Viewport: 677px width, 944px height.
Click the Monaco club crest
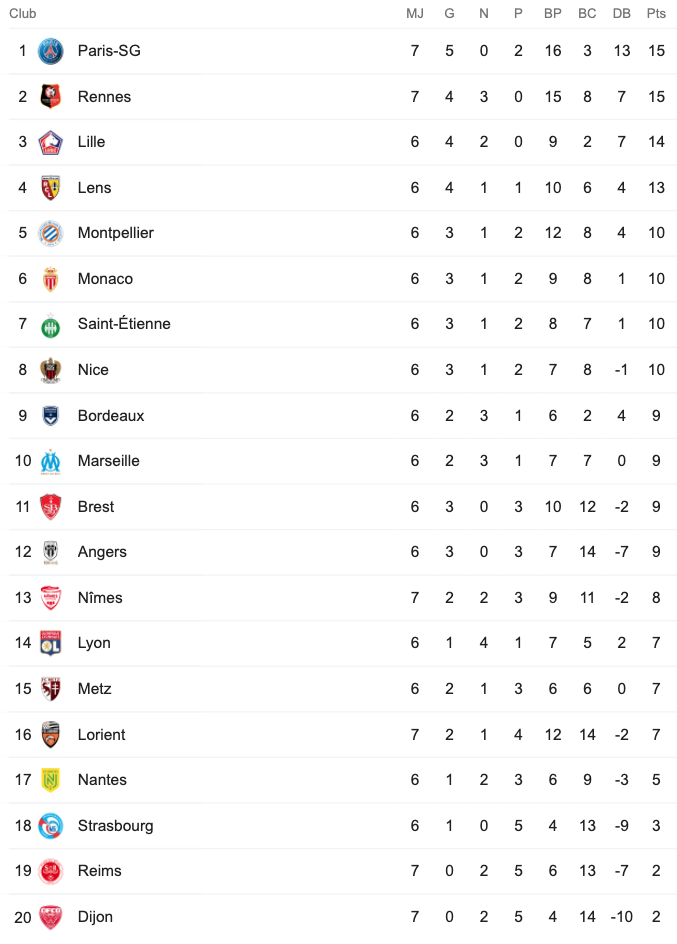click(51, 279)
